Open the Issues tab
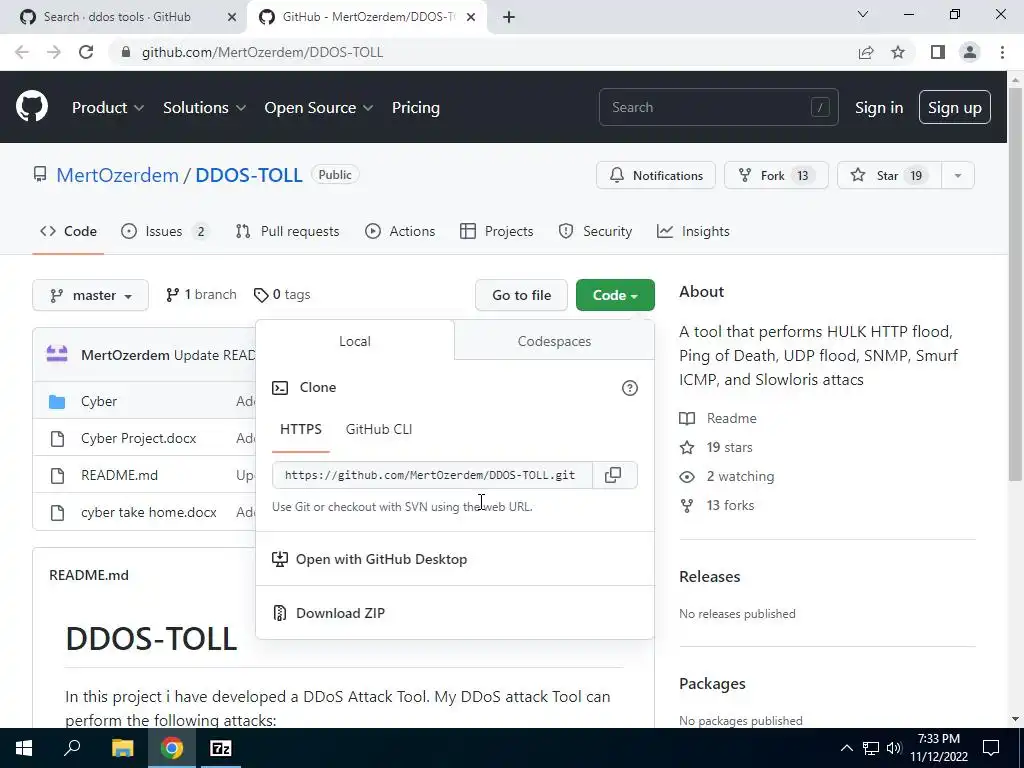Image resolution: width=1024 pixels, height=768 pixels. [165, 231]
